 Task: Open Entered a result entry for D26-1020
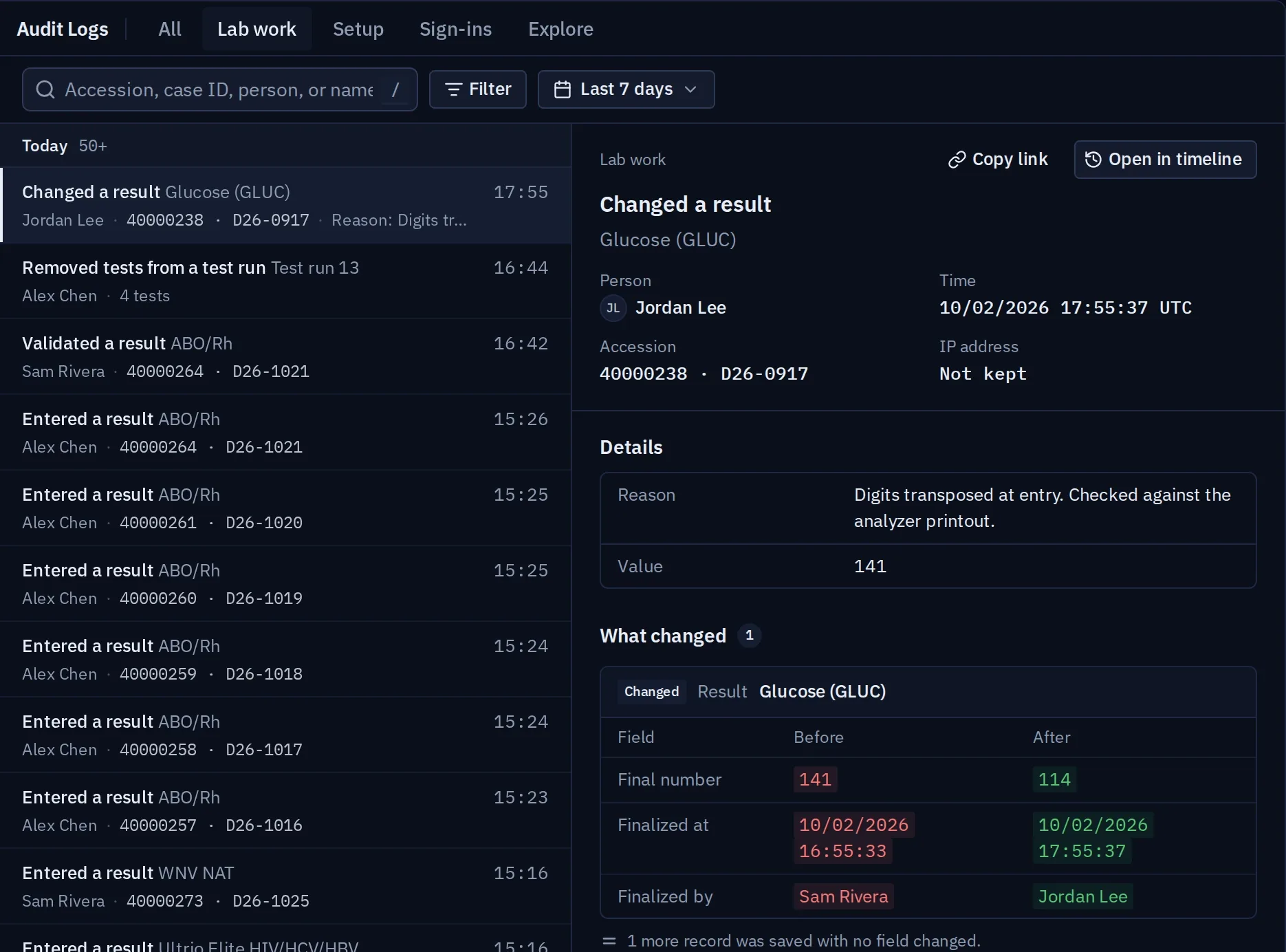point(286,508)
